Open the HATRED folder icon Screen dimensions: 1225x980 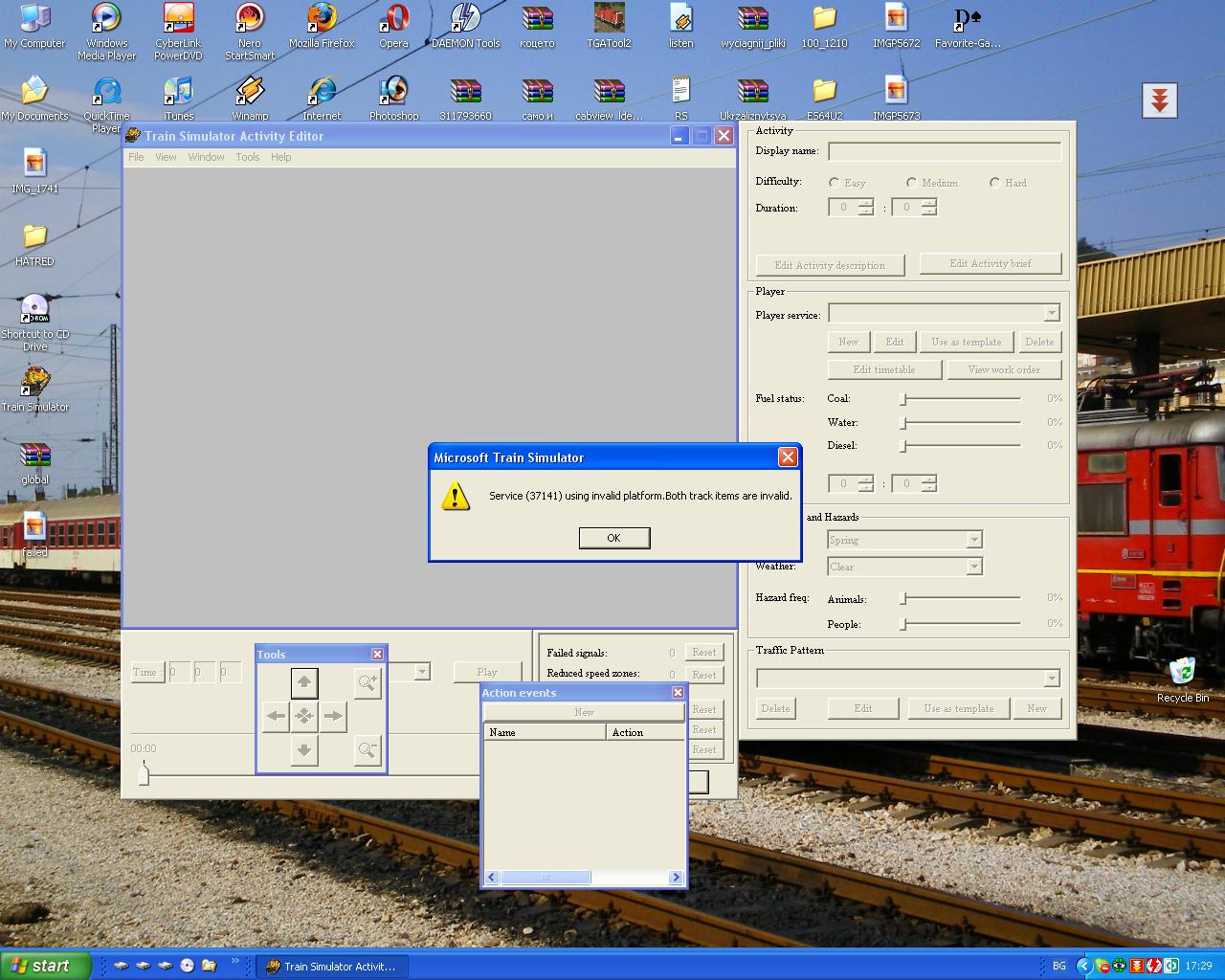34,244
